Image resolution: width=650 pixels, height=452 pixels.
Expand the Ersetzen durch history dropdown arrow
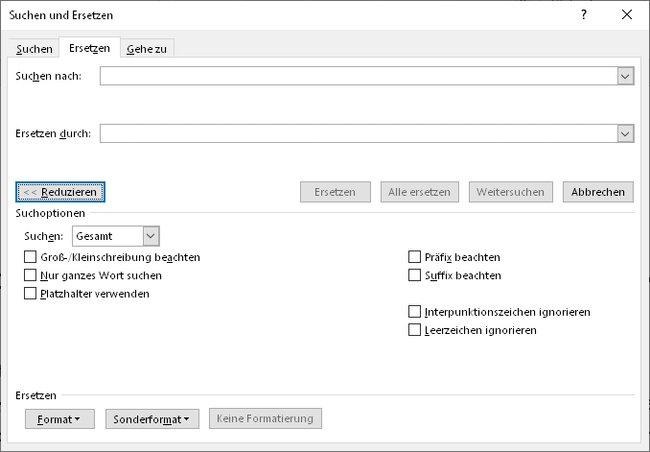(626, 134)
